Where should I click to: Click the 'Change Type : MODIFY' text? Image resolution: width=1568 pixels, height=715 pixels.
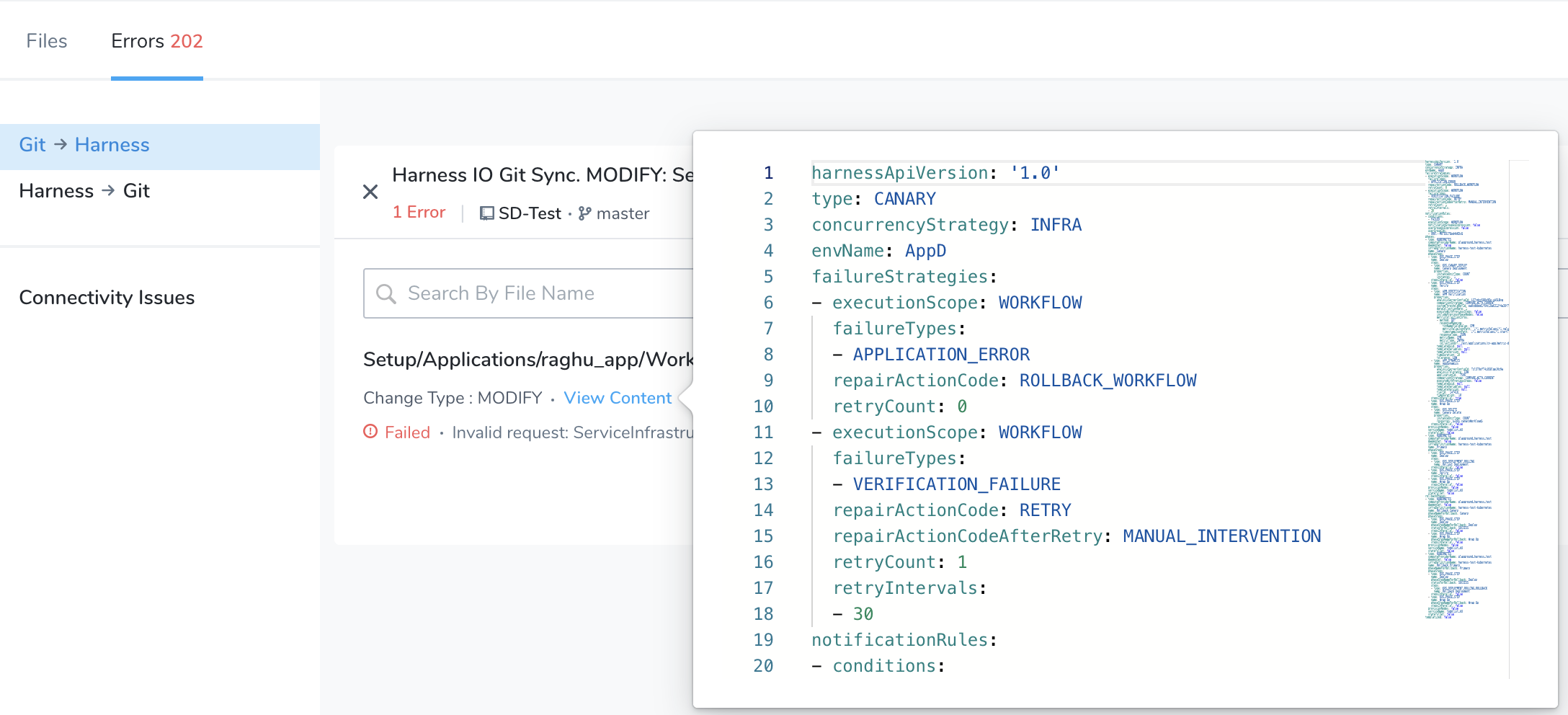(453, 398)
